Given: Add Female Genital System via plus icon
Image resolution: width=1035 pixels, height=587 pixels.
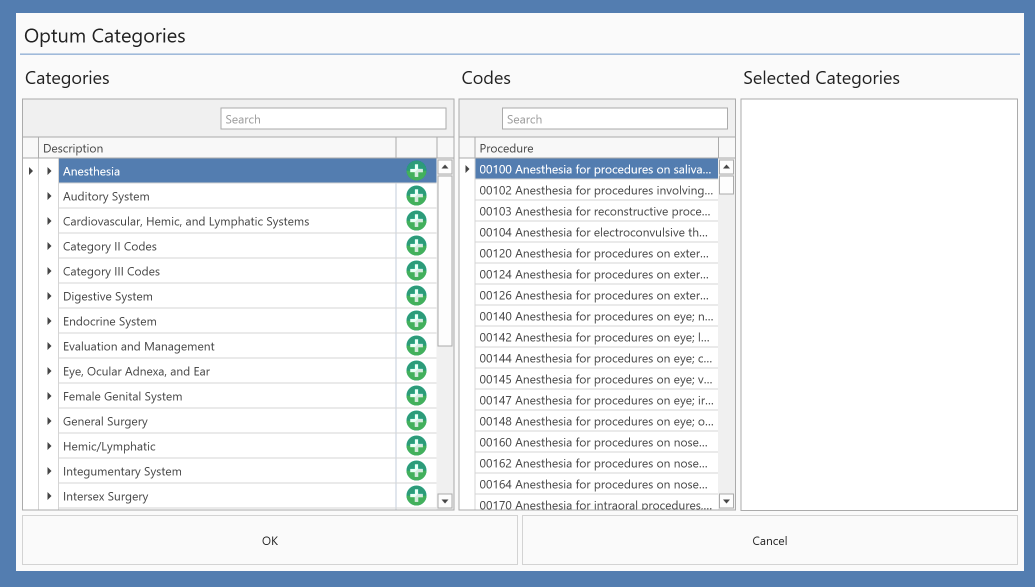Looking at the screenshot, I should pyautogui.click(x=417, y=396).
